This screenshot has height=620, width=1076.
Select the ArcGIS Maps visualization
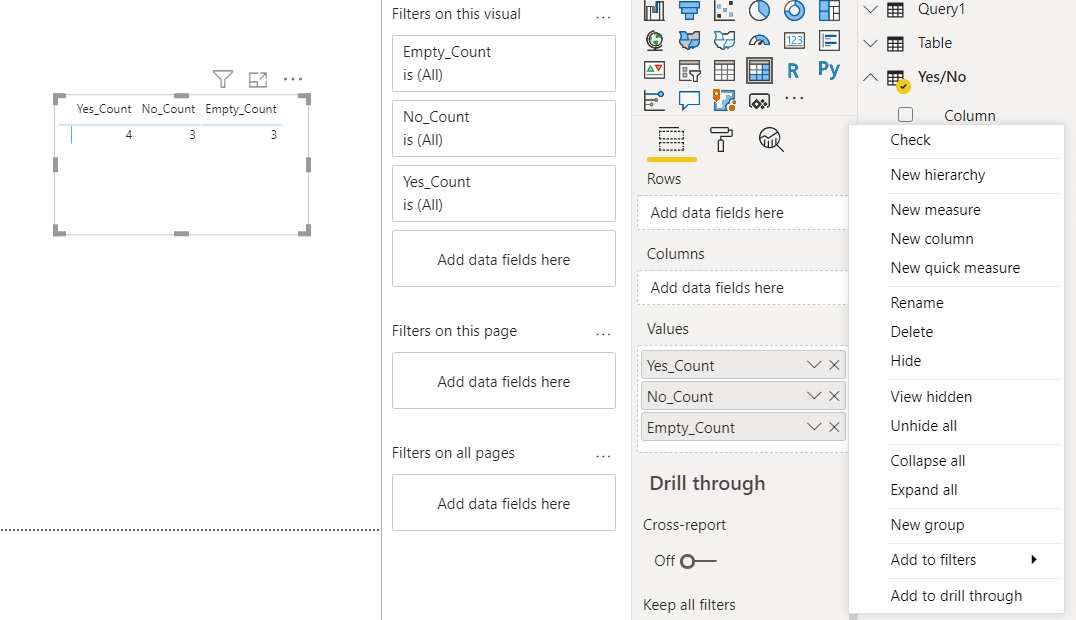[x=724, y=100]
